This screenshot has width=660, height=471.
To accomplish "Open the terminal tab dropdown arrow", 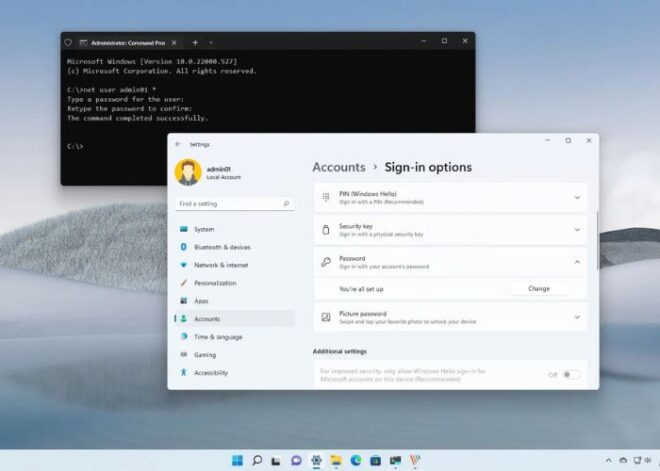I will [x=211, y=43].
